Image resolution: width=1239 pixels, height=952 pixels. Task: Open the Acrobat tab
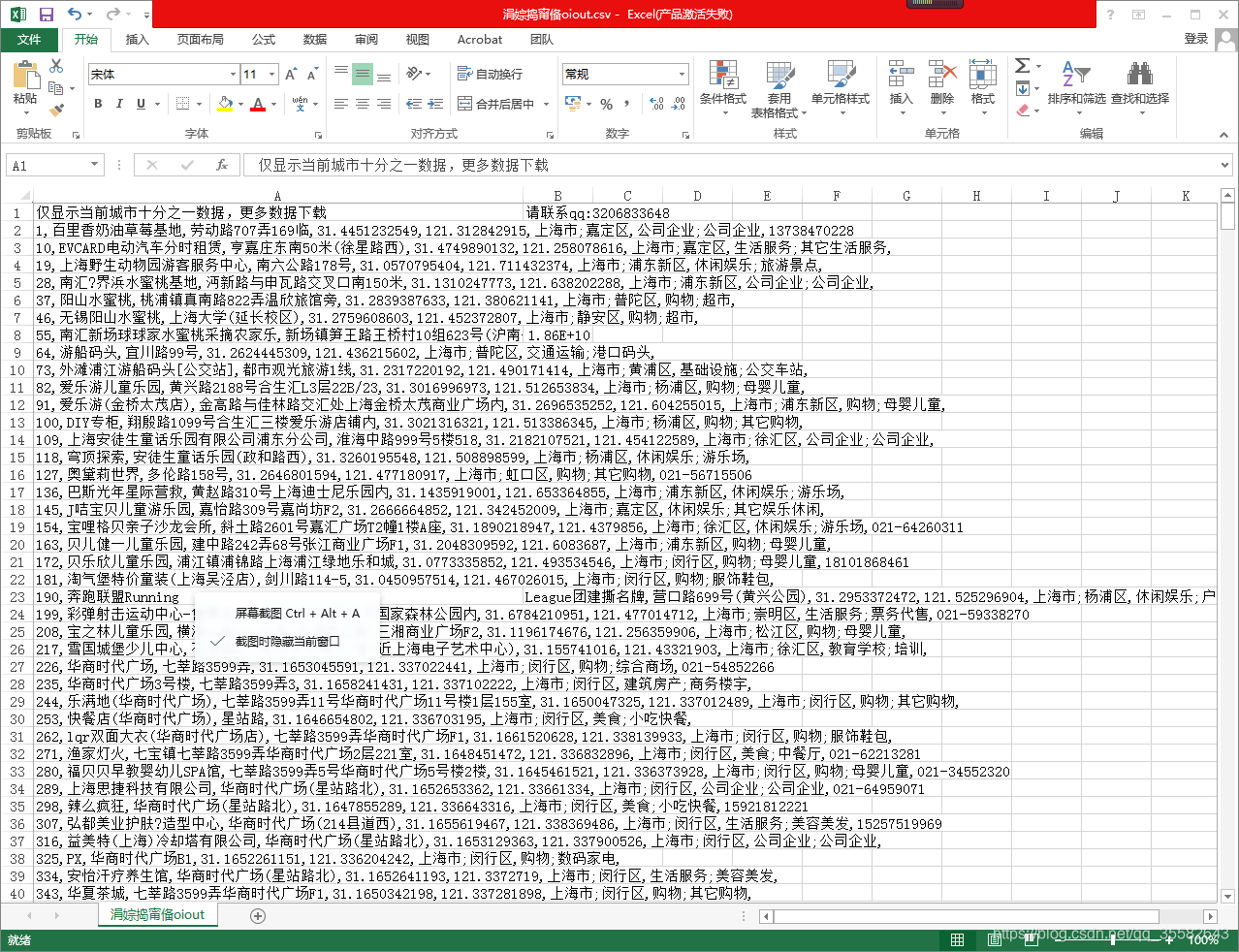click(x=480, y=40)
